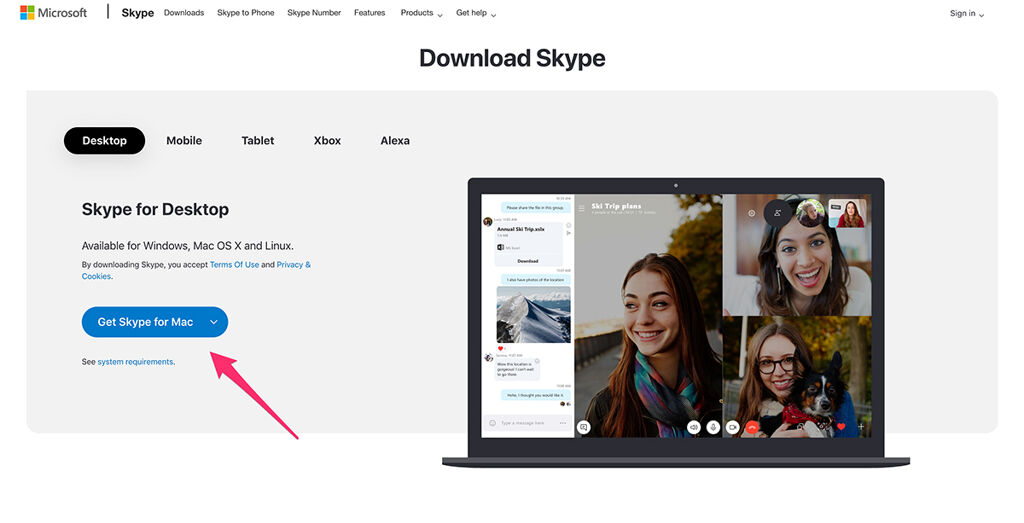Click the red heart reaction icon in illustration

click(841, 426)
